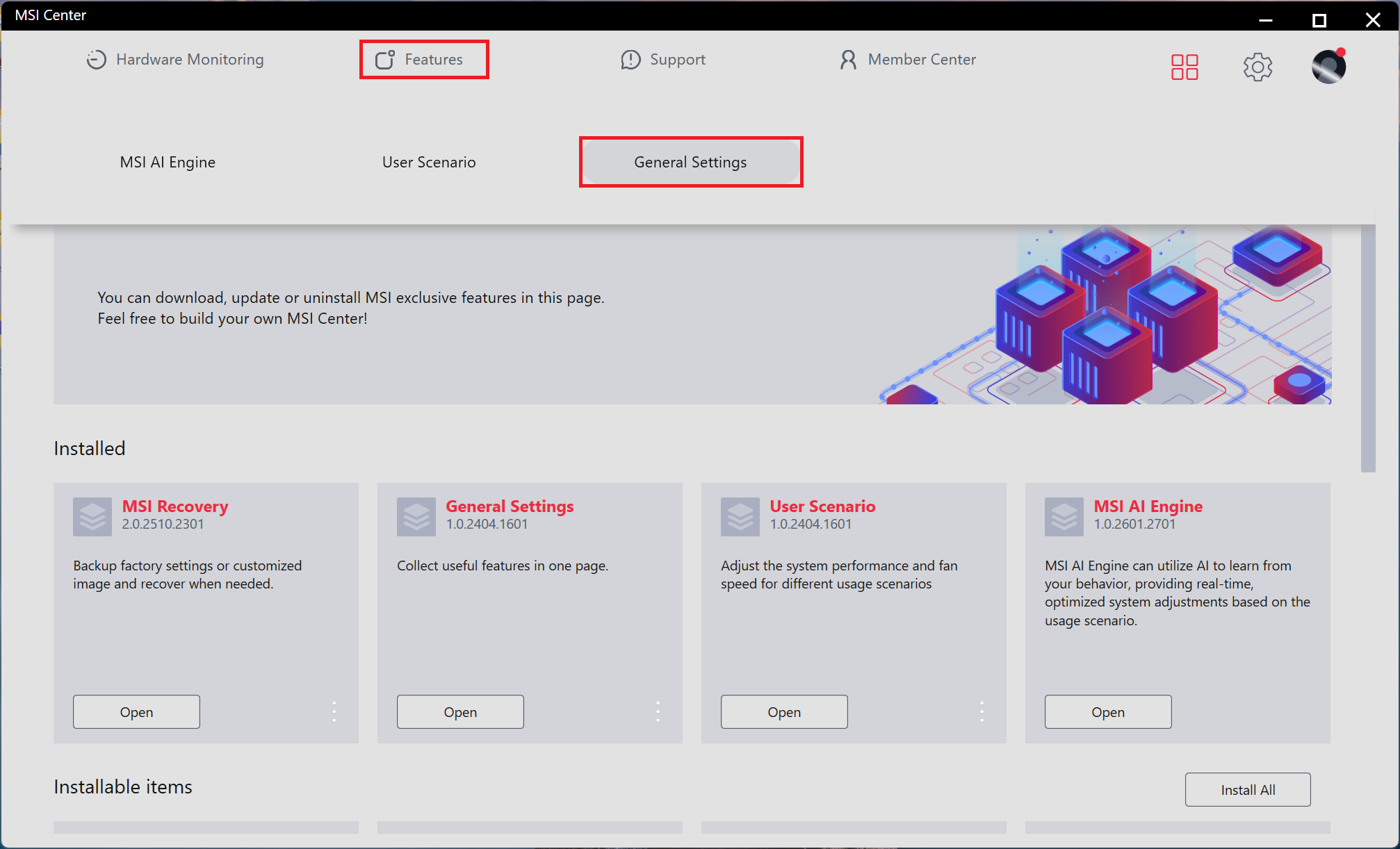
Task: Click the User Scenario card layers icon
Action: tap(740, 516)
